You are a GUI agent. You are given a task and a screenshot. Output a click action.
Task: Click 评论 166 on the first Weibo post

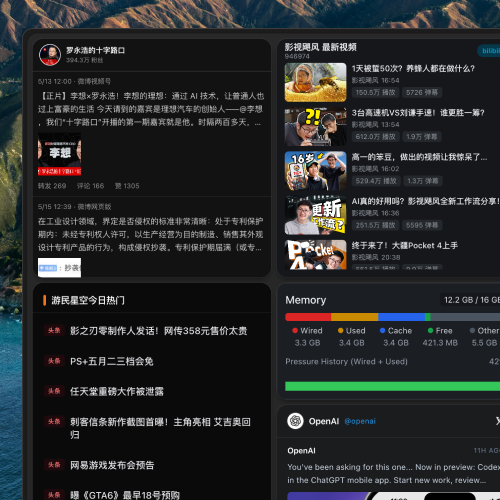91,186
